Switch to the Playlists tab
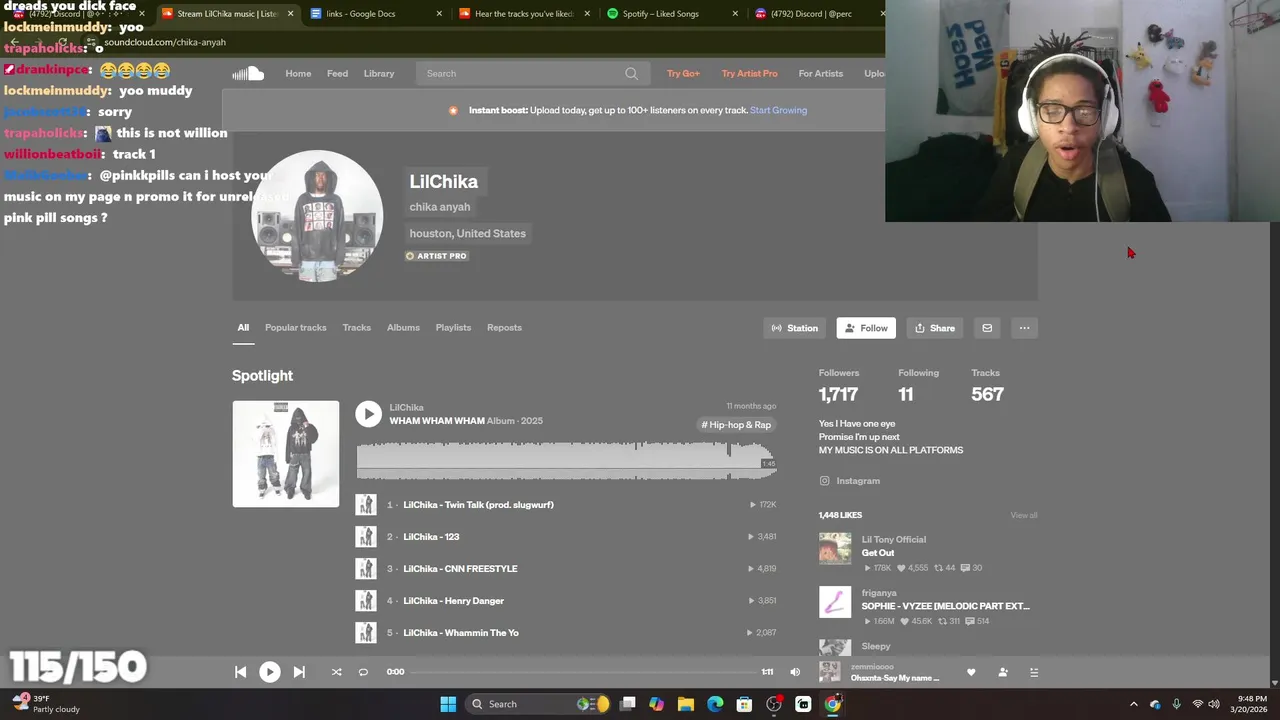Image resolution: width=1280 pixels, height=720 pixels. (453, 327)
